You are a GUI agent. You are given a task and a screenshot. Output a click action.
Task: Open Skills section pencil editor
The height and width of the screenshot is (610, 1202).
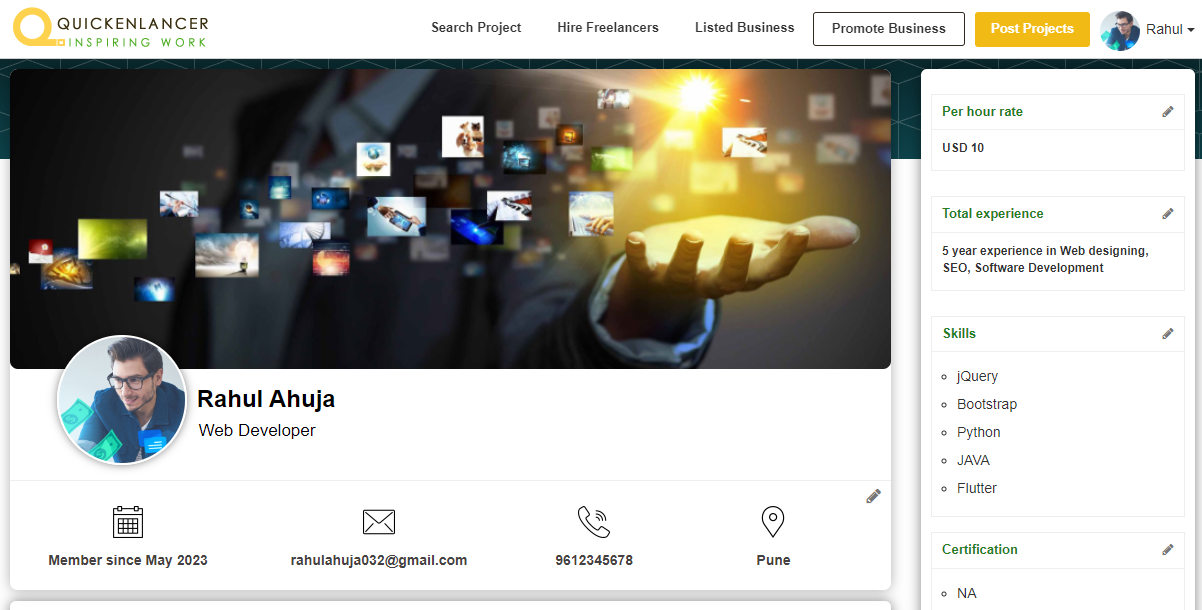pyautogui.click(x=1167, y=334)
